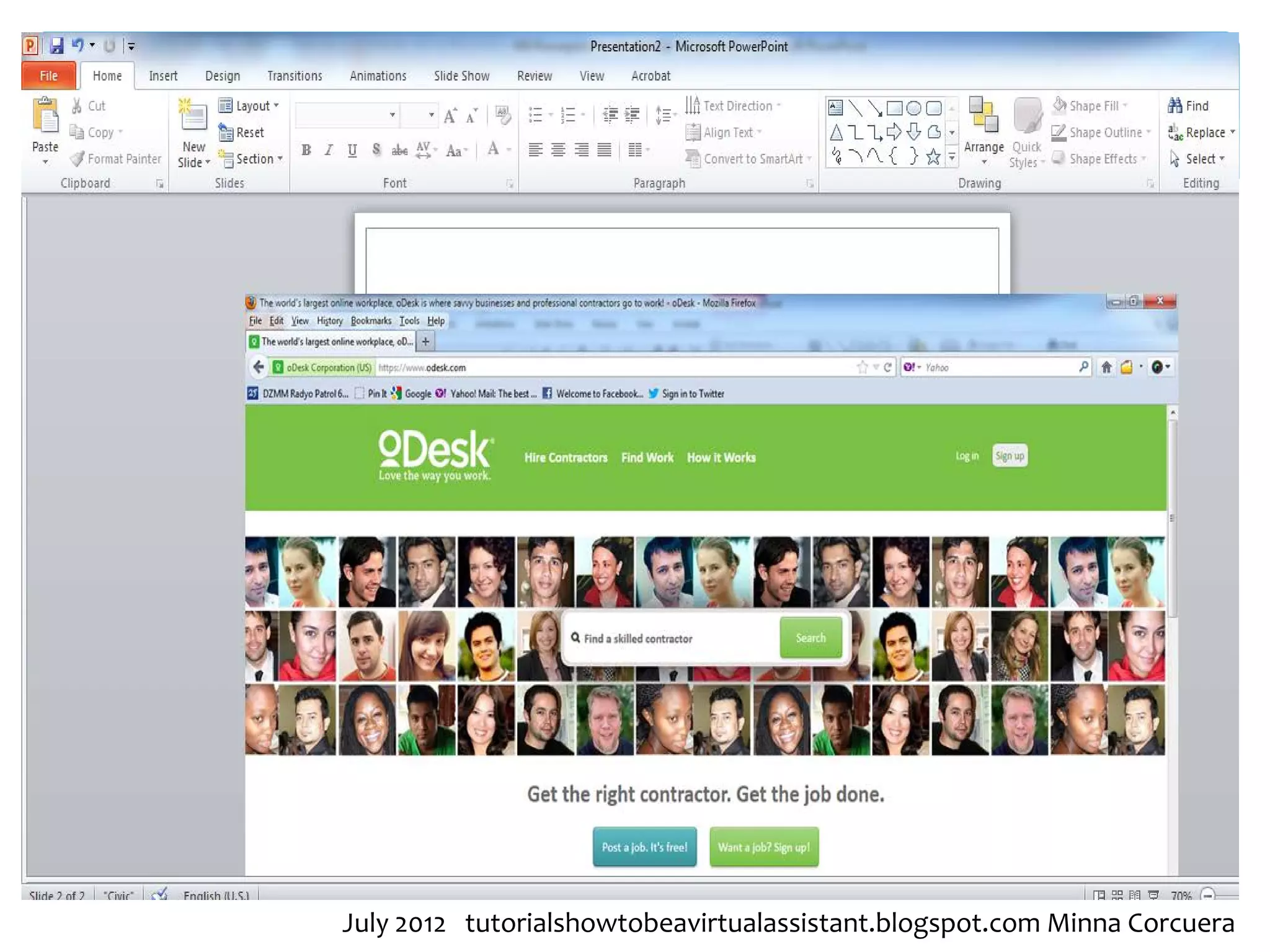Open the Bookmarks menu in Firefox
This screenshot has width=1270, height=952.
click(371, 321)
